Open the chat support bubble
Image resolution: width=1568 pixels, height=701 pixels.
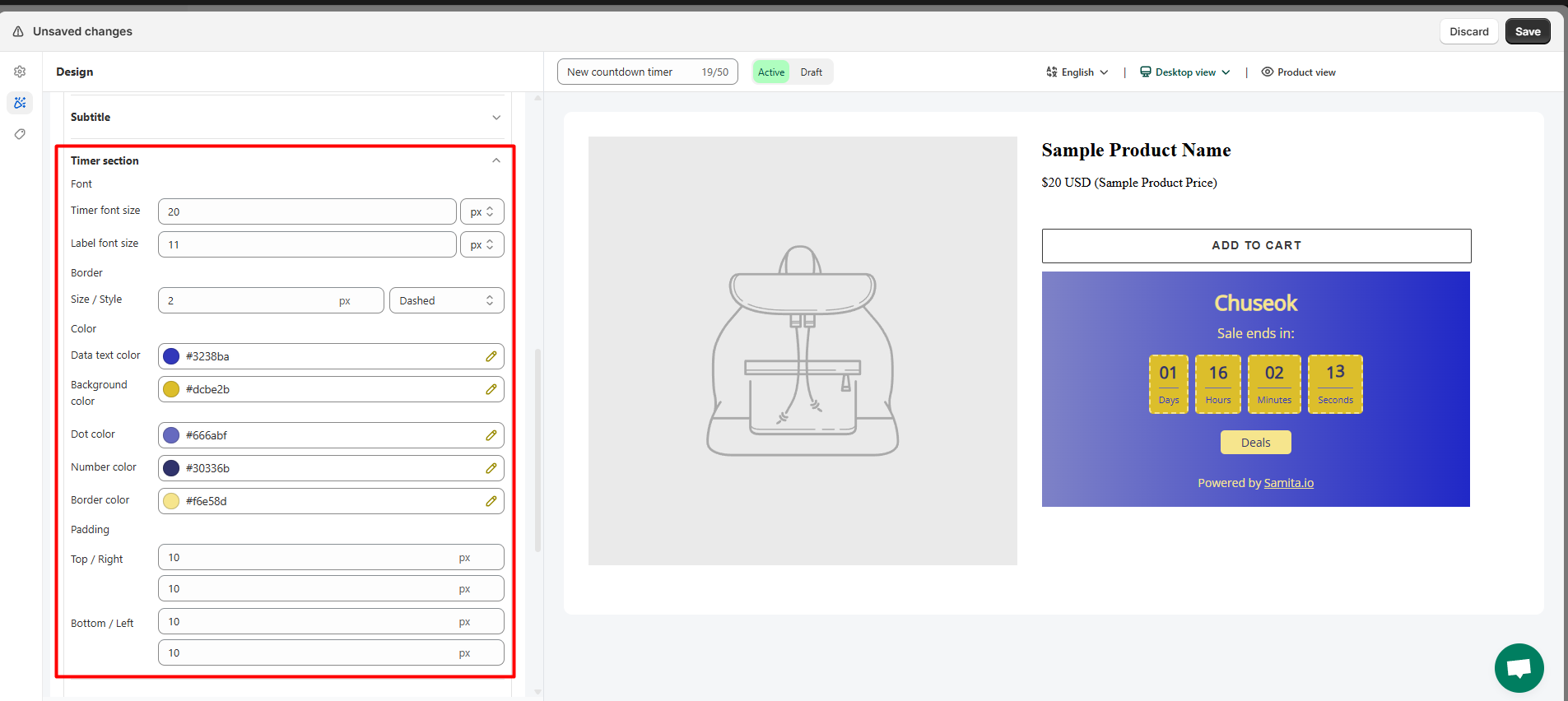[x=1519, y=667]
